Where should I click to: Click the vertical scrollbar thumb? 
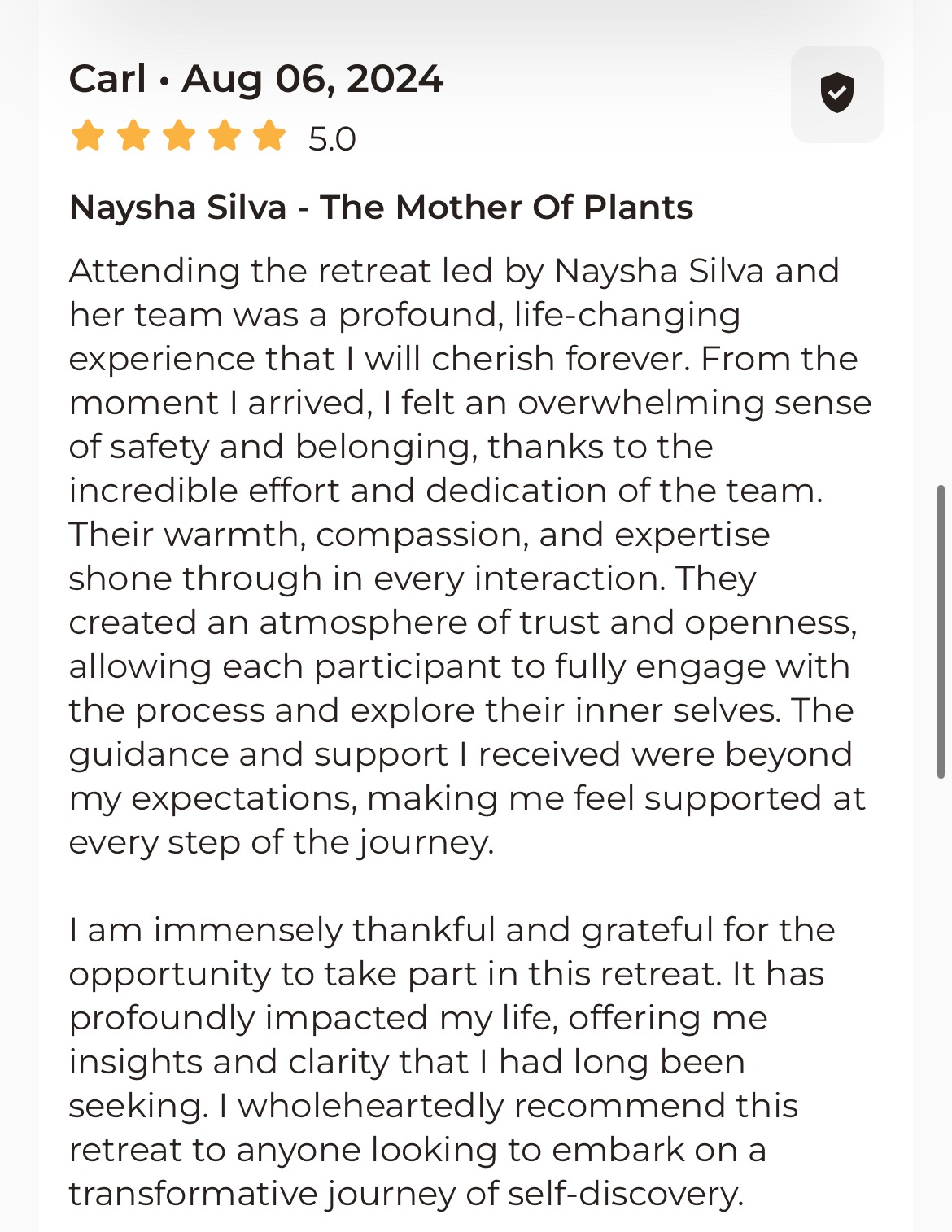pos(941,631)
